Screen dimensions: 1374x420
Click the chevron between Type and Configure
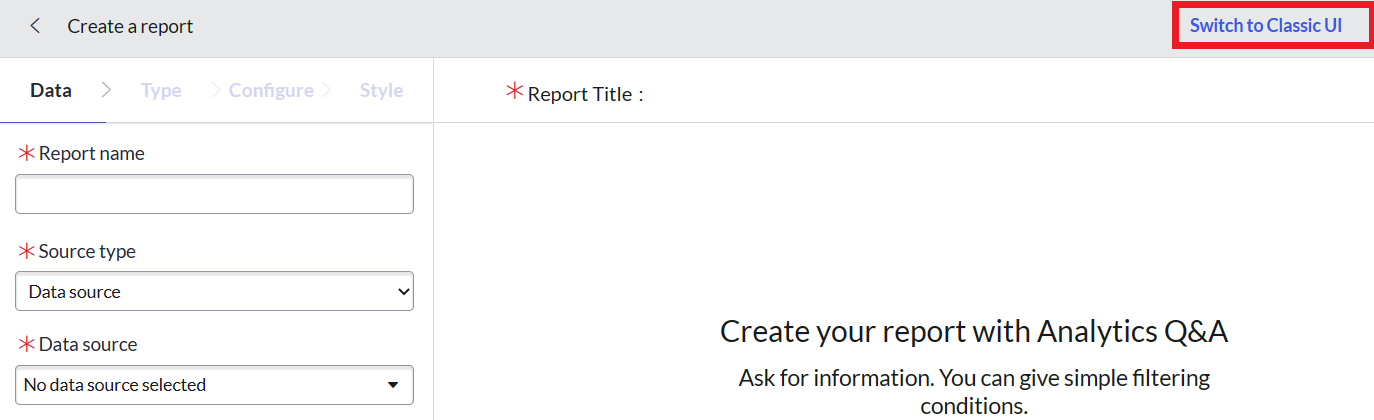point(215,90)
